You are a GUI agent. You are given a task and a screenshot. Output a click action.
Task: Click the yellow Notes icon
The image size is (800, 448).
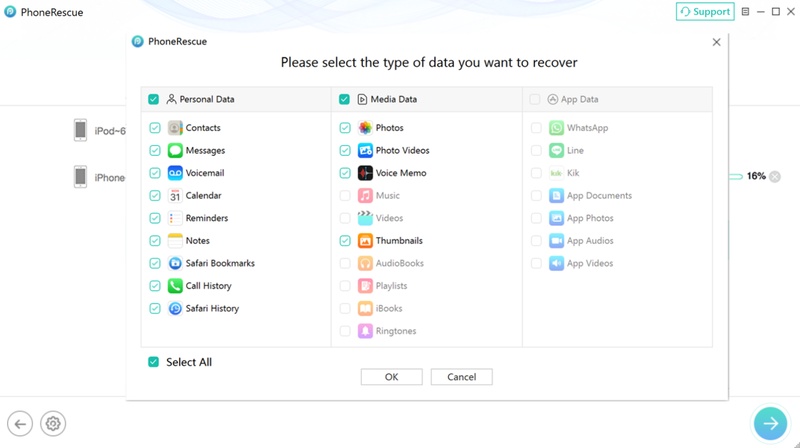175,240
